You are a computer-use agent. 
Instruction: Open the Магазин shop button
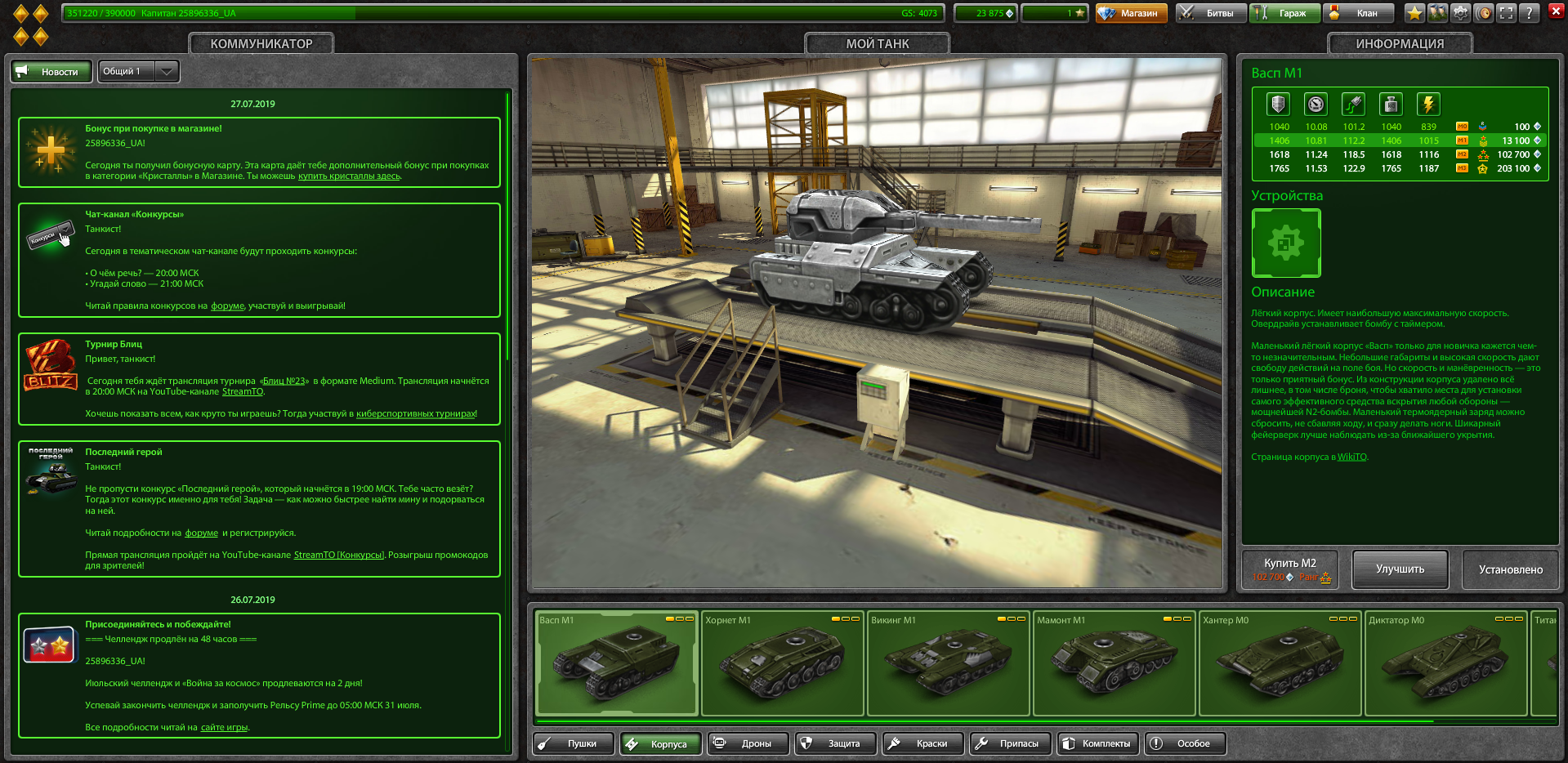coord(1132,13)
